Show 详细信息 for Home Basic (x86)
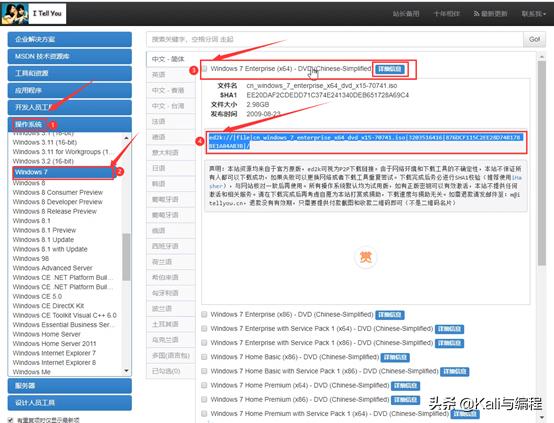Viewport: 554px width, 423px height. (x=395, y=357)
